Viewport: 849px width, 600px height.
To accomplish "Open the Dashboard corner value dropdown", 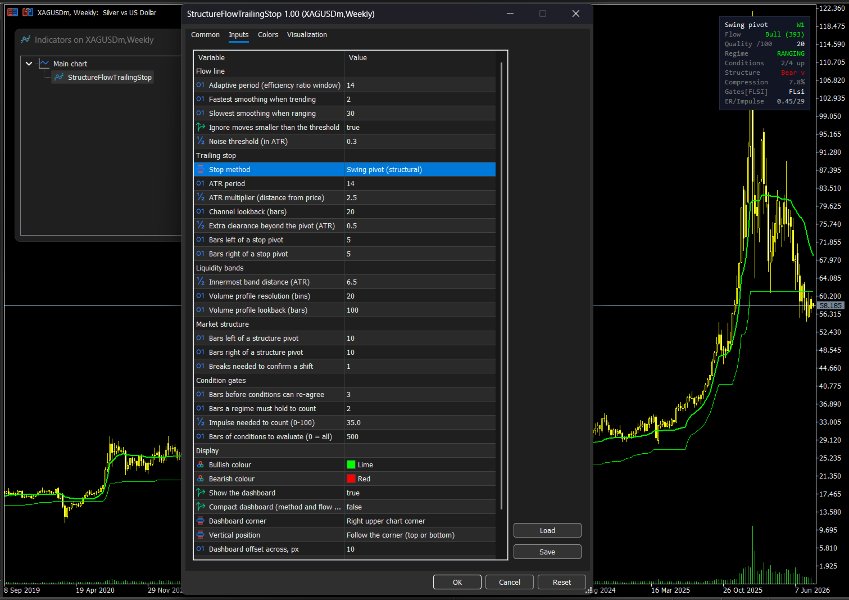I will click(420, 521).
